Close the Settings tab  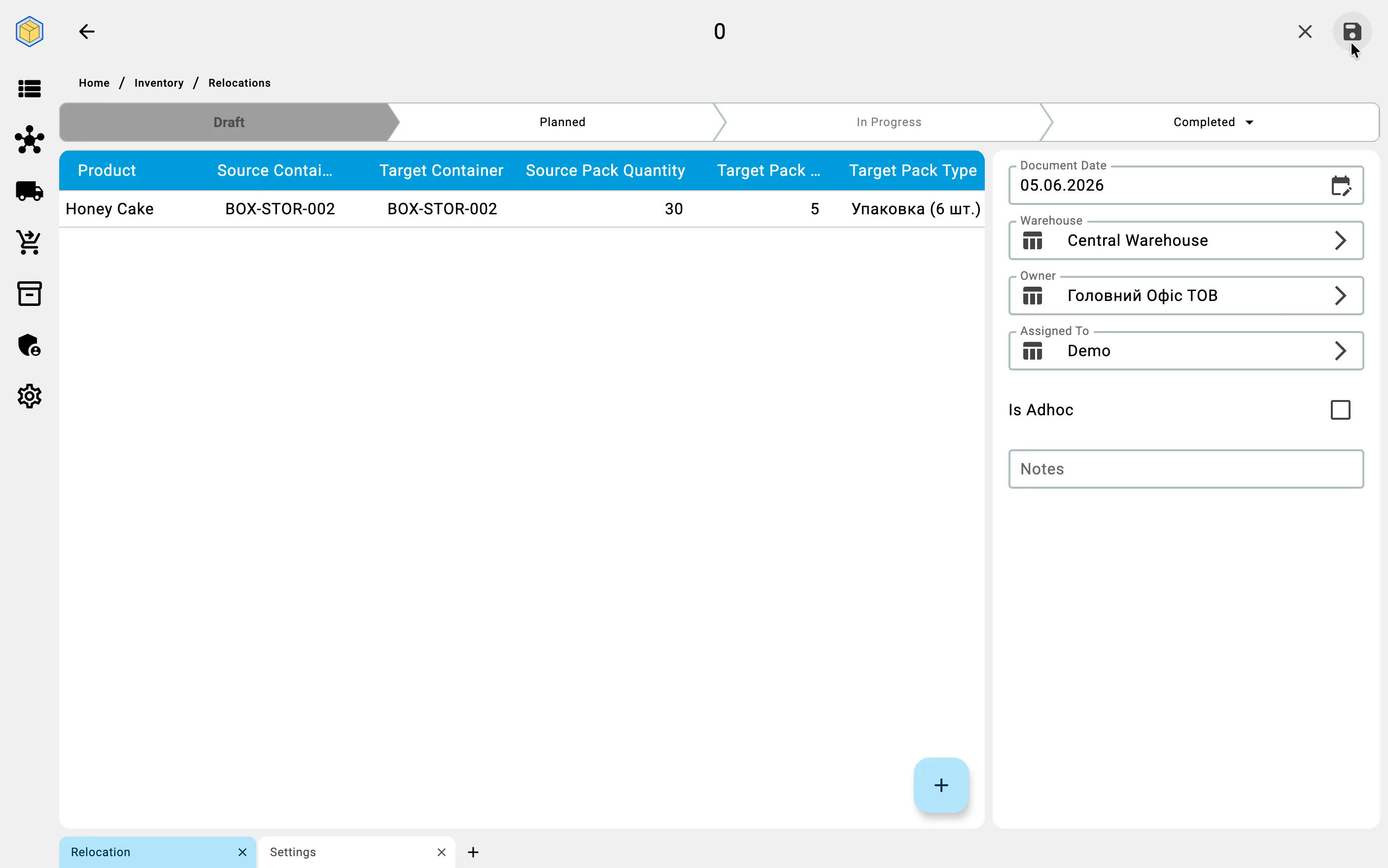[441, 852]
